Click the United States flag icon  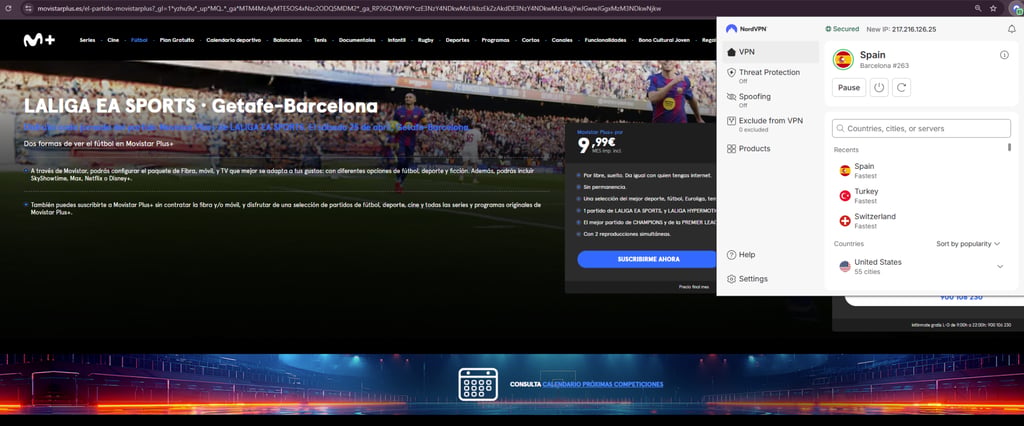pyautogui.click(x=844, y=266)
